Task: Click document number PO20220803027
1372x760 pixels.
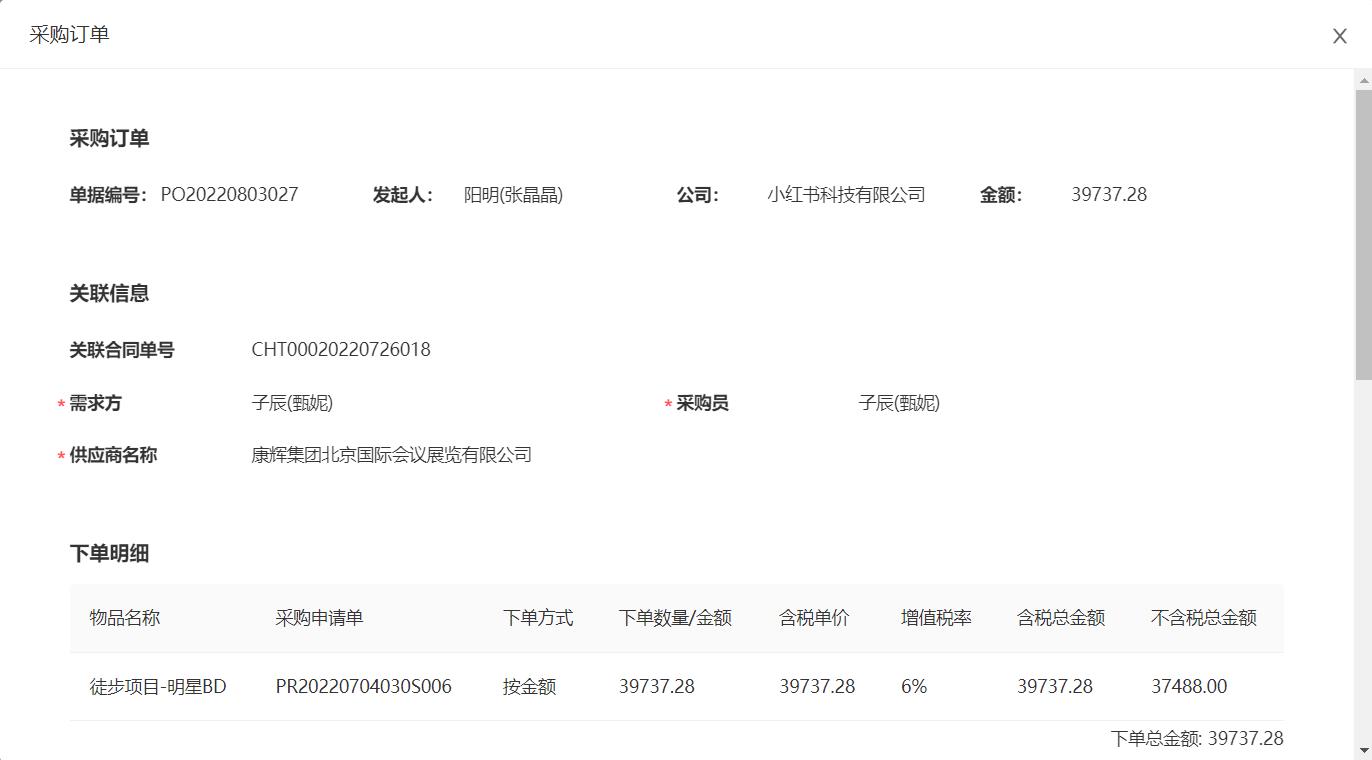Action: click(x=229, y=195)
